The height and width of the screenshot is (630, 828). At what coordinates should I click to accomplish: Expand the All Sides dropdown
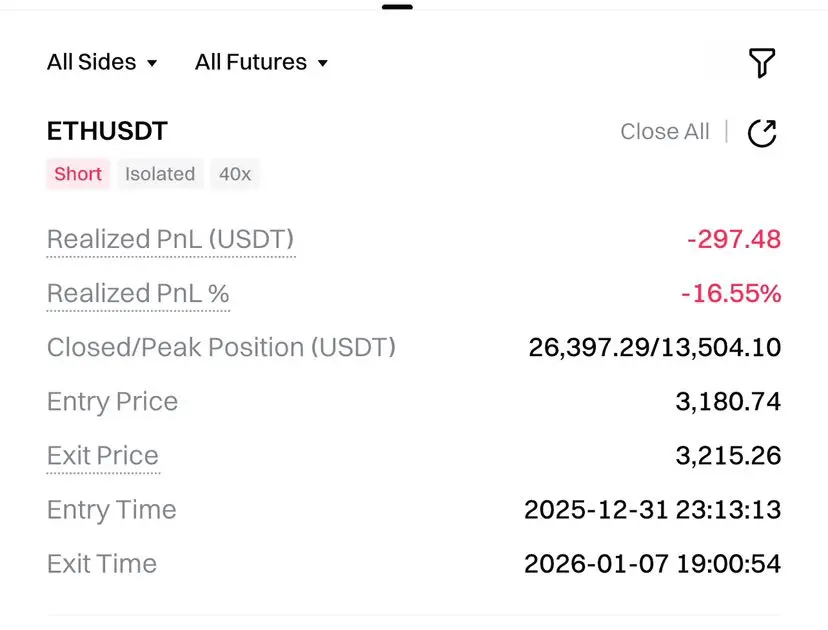pos(102,62)
